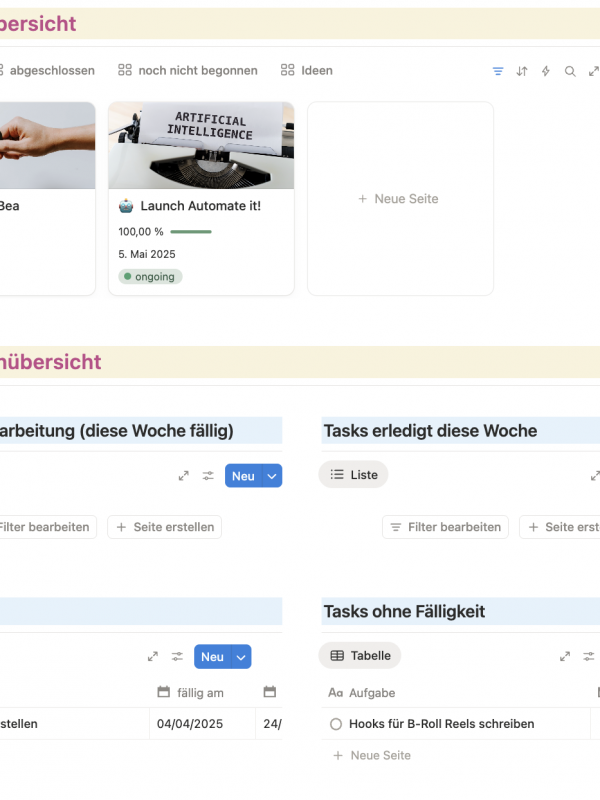
Task: Switch to the 'noch nicht begonnen' tab
Action: pos(188,71)
